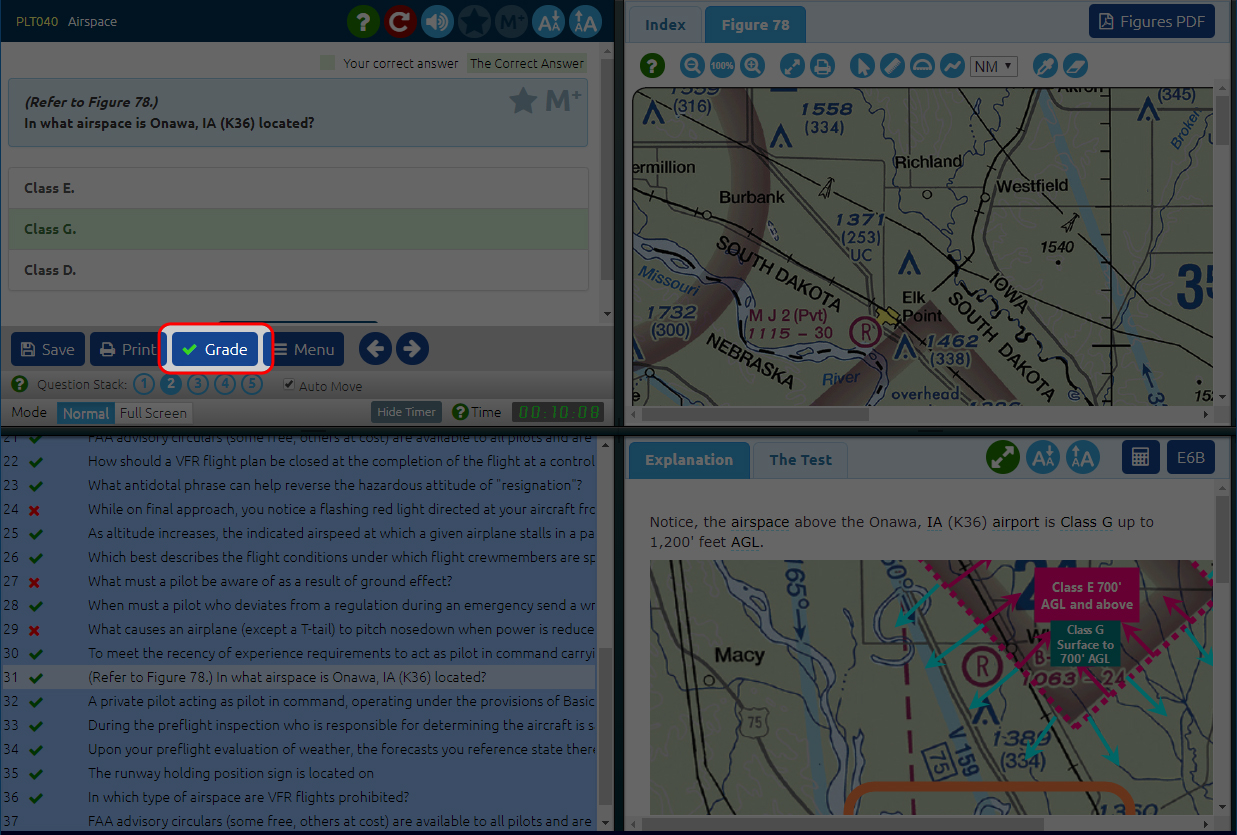The height and width of the screenshot is (835, 1237).
Task: Reset figure zoom to 100%
Action: [722, 66]
